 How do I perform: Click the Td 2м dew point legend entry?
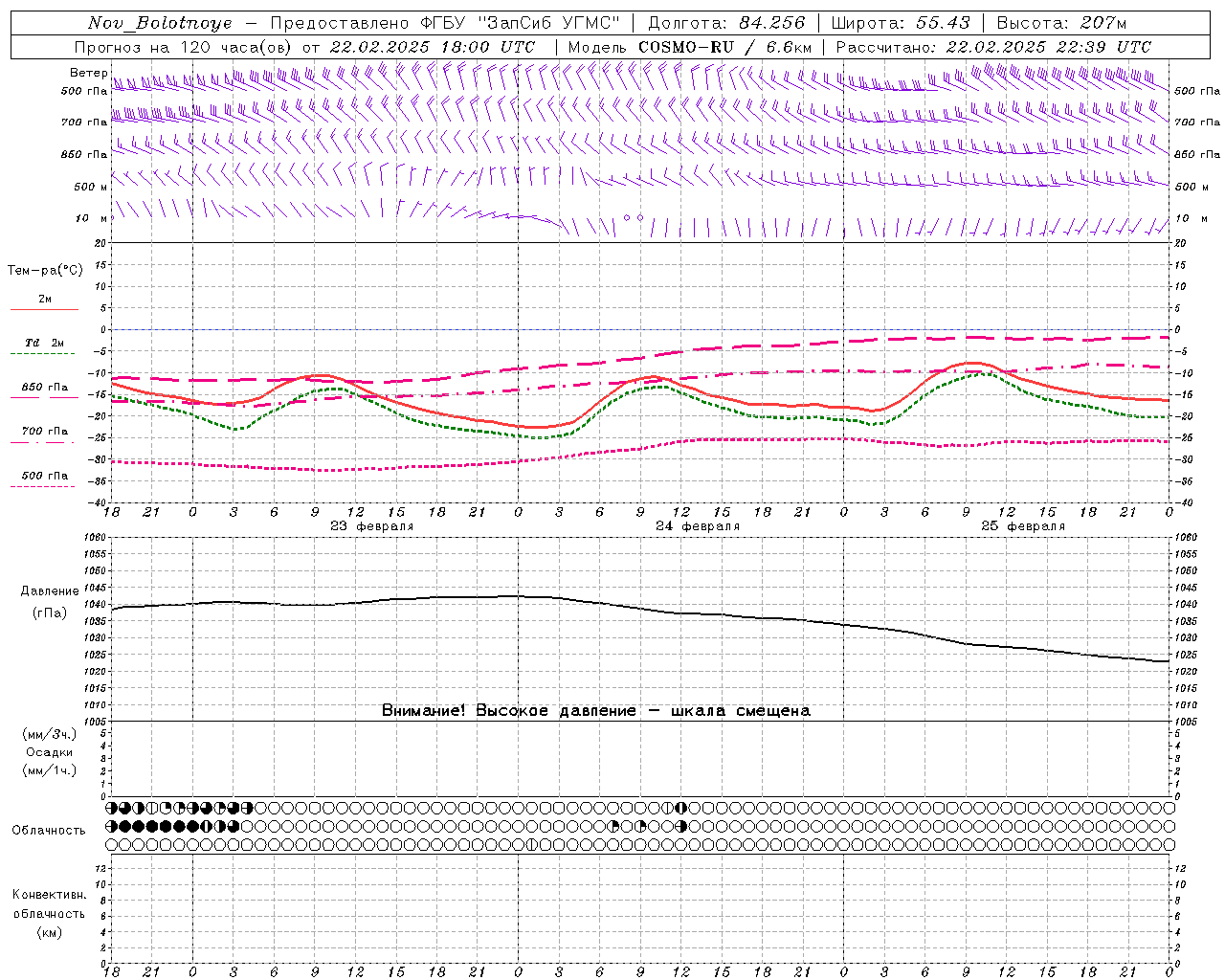coord(45,343)
